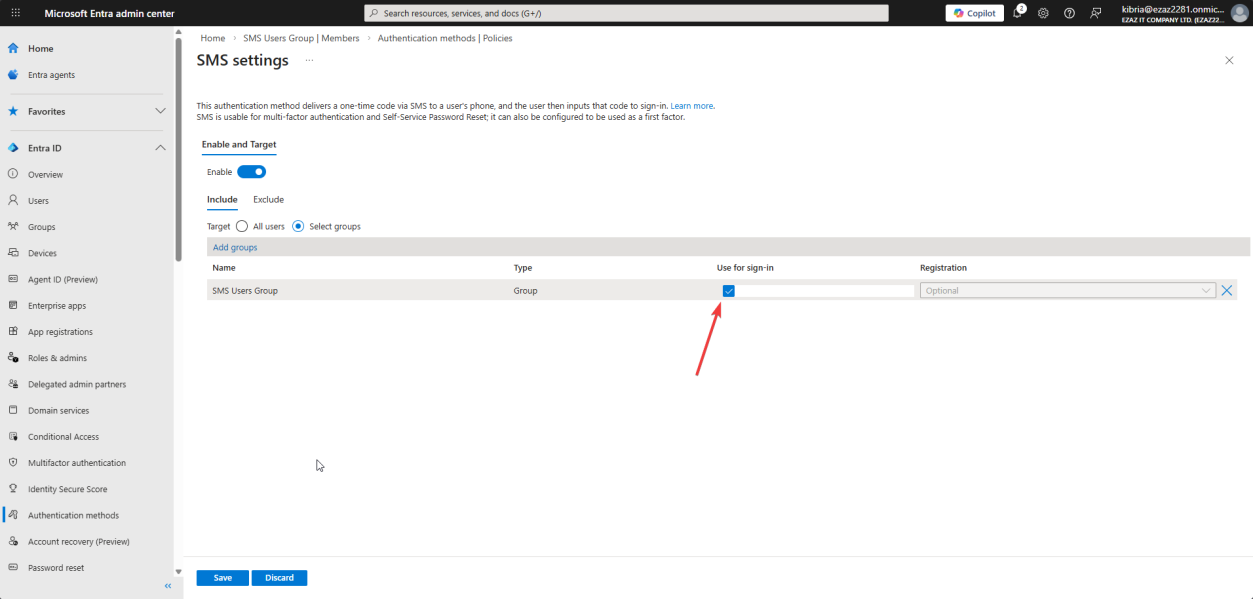Viewport: 1253px width, 599px height.
Task: Click the Add groups link
Action: point(235,247)
